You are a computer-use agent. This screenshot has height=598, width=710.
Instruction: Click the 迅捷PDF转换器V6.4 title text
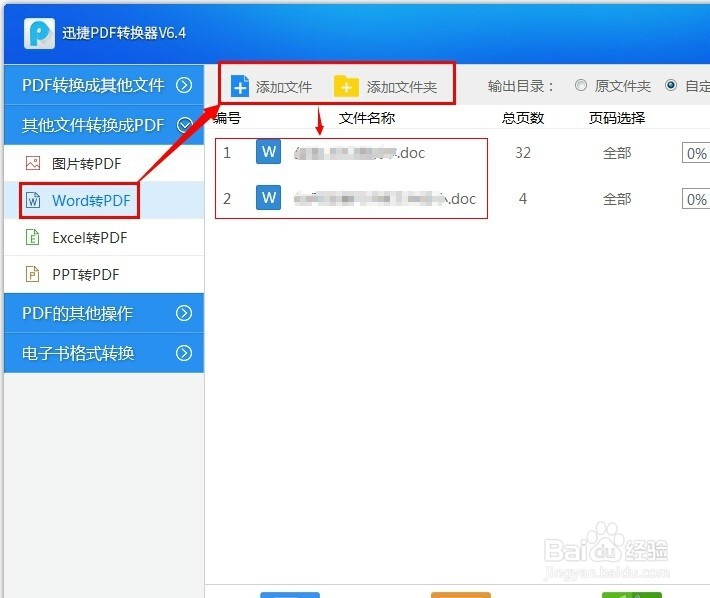point(124,33)
